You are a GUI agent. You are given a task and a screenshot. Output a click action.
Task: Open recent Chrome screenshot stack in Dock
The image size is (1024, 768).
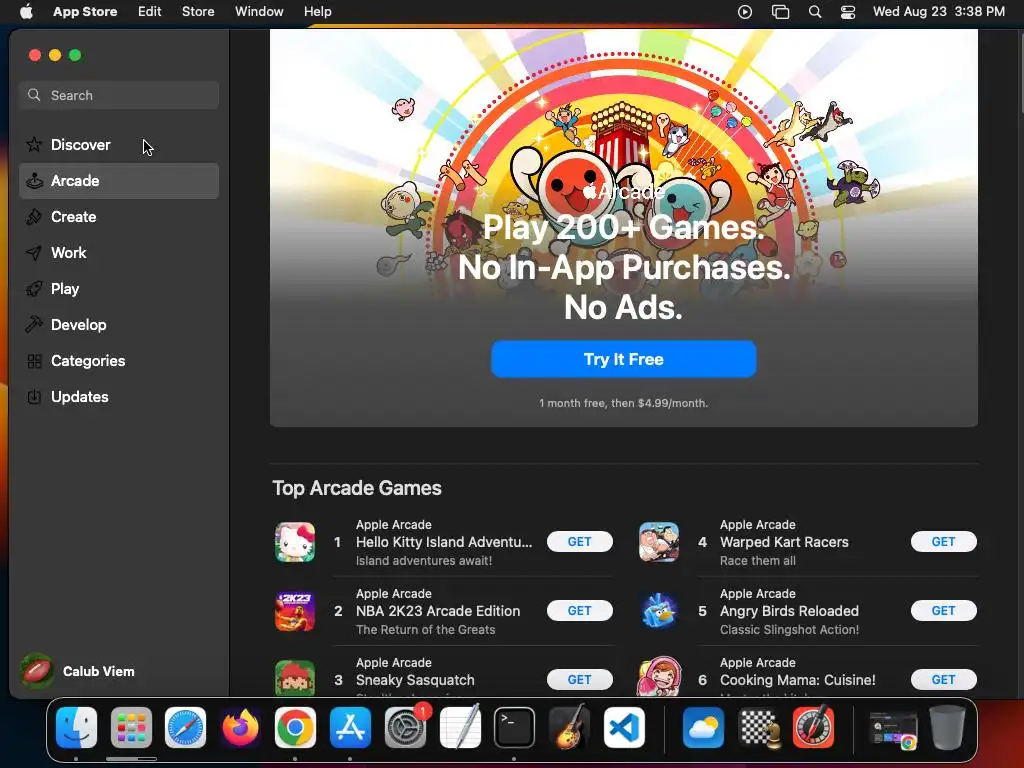[x=893, y=728]
